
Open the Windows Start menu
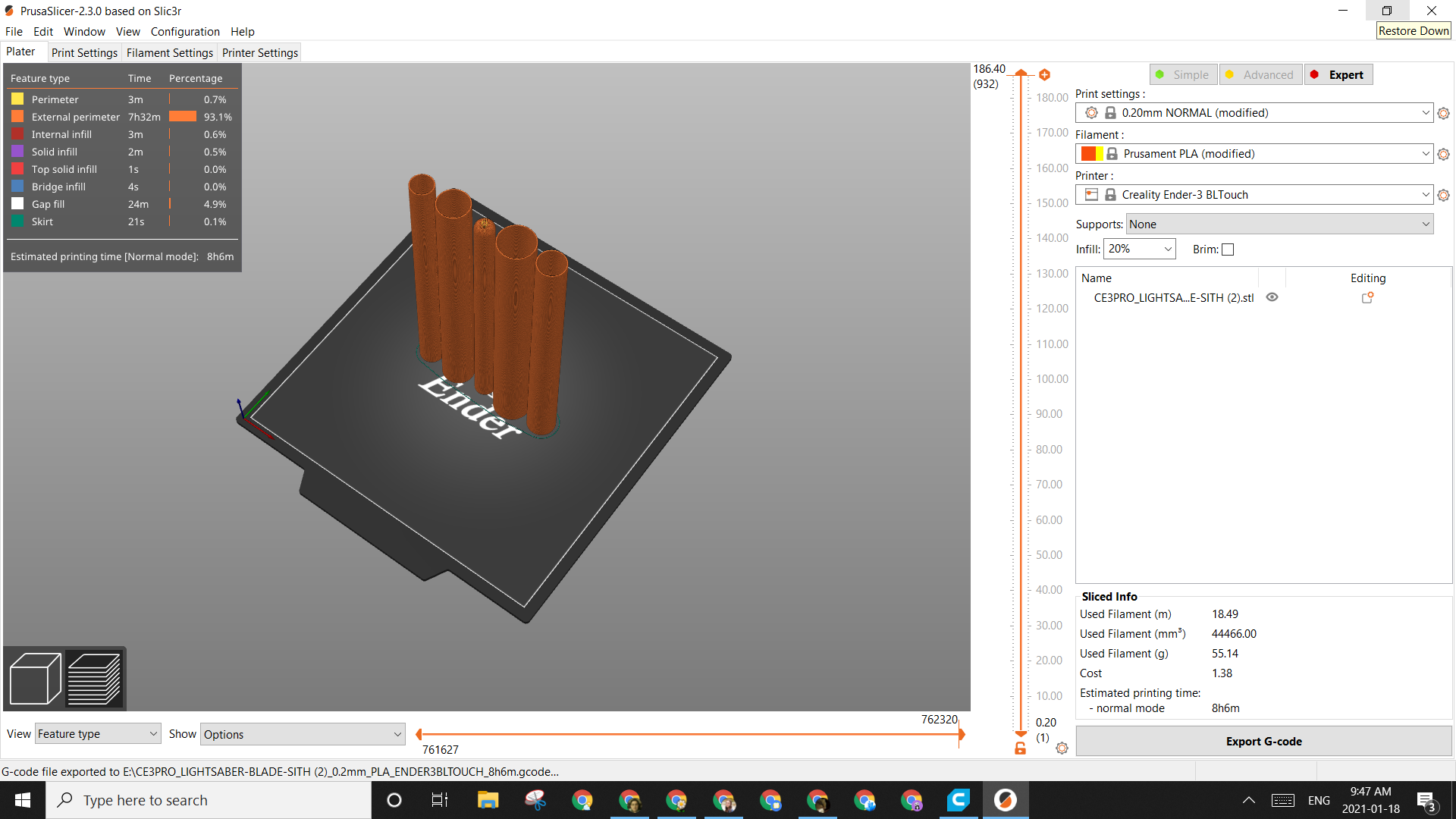tap(23, 800)
